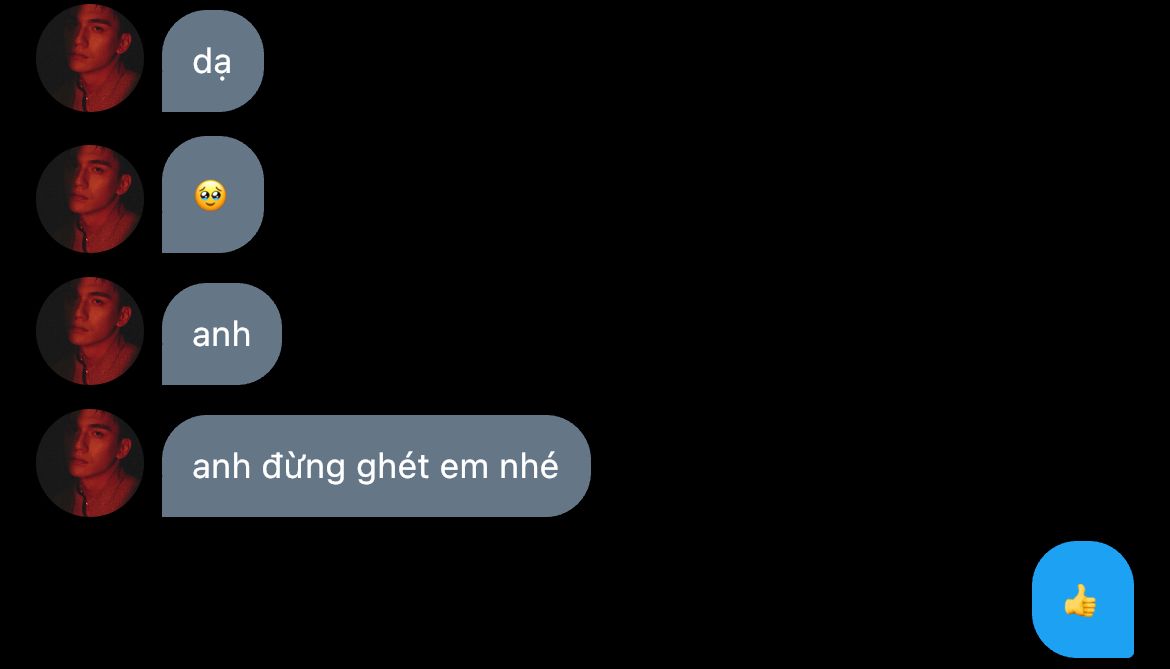View the sender's profile from the 'anh đừng ghét em nhé' avatar
1170x669 pixels.
[x=90, y=462]
